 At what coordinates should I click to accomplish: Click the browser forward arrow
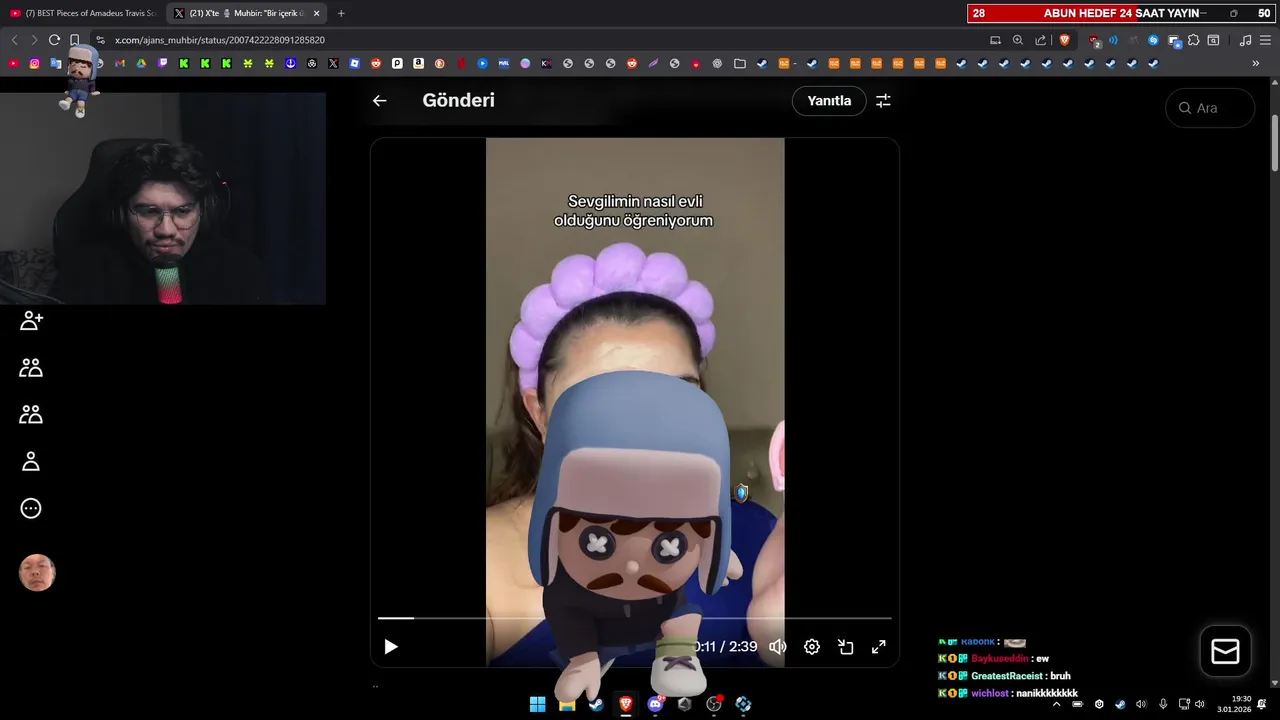tap(34, 40)
